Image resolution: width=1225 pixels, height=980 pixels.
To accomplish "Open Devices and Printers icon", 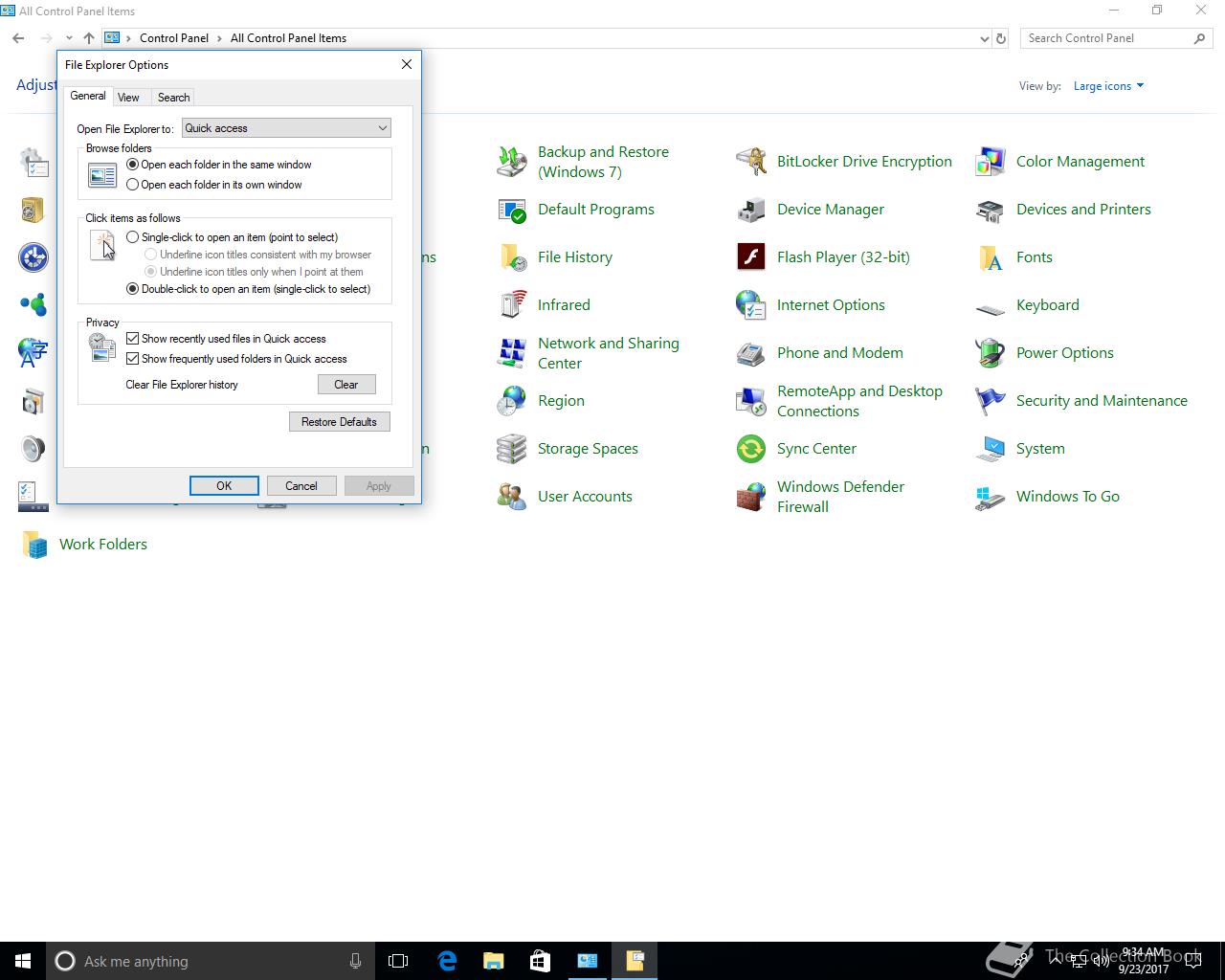I will (x=991, y=210).
